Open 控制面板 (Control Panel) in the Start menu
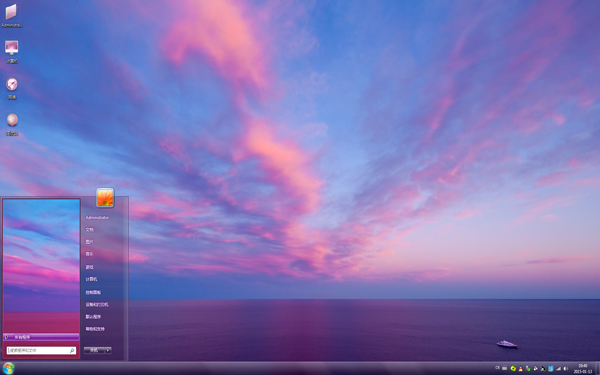Screen dimensions: 600x375 (93, 292)
